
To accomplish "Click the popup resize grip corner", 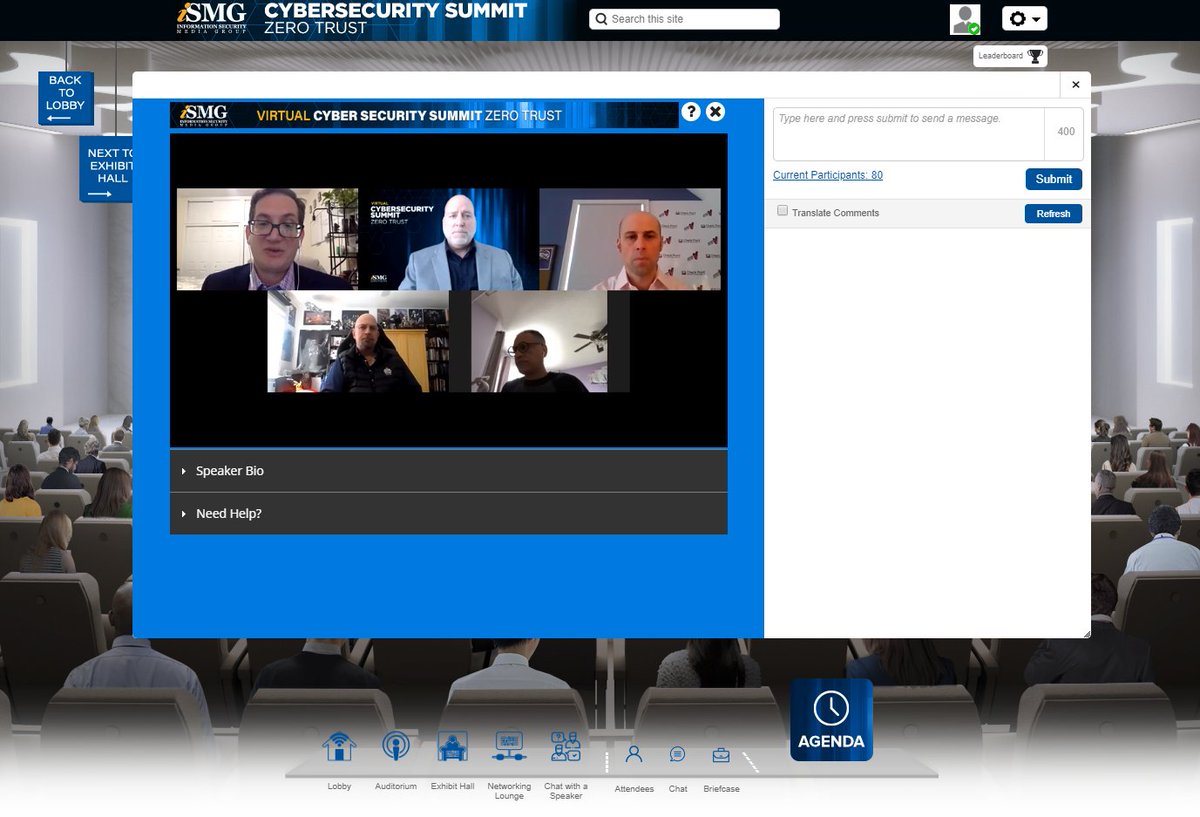I will (x=1085, y=633).
